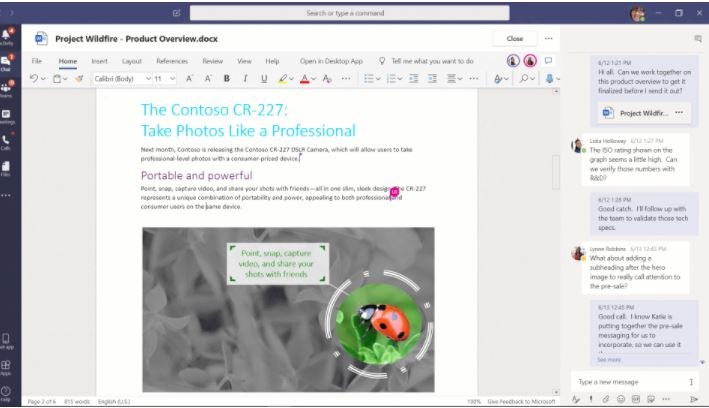709x408 pixels.
Task: Send the chat message with arrow icon
Action: click(x=693, y=399)
